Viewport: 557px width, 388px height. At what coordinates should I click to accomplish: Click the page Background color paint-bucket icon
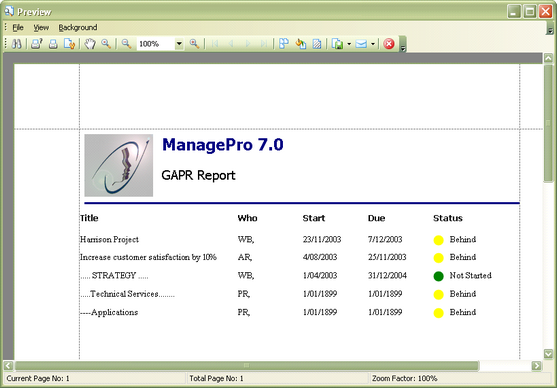pyautogui.click(x=301, y=44)
